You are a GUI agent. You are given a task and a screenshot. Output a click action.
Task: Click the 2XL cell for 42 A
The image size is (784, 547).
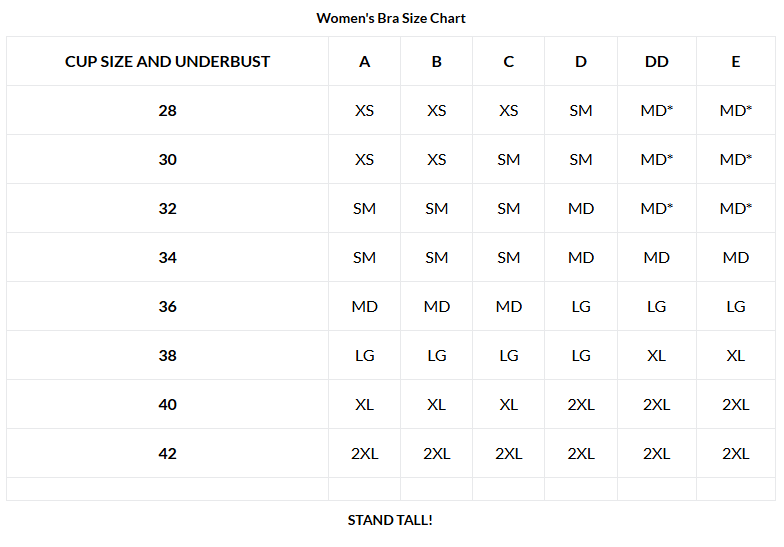pos(364,453)
